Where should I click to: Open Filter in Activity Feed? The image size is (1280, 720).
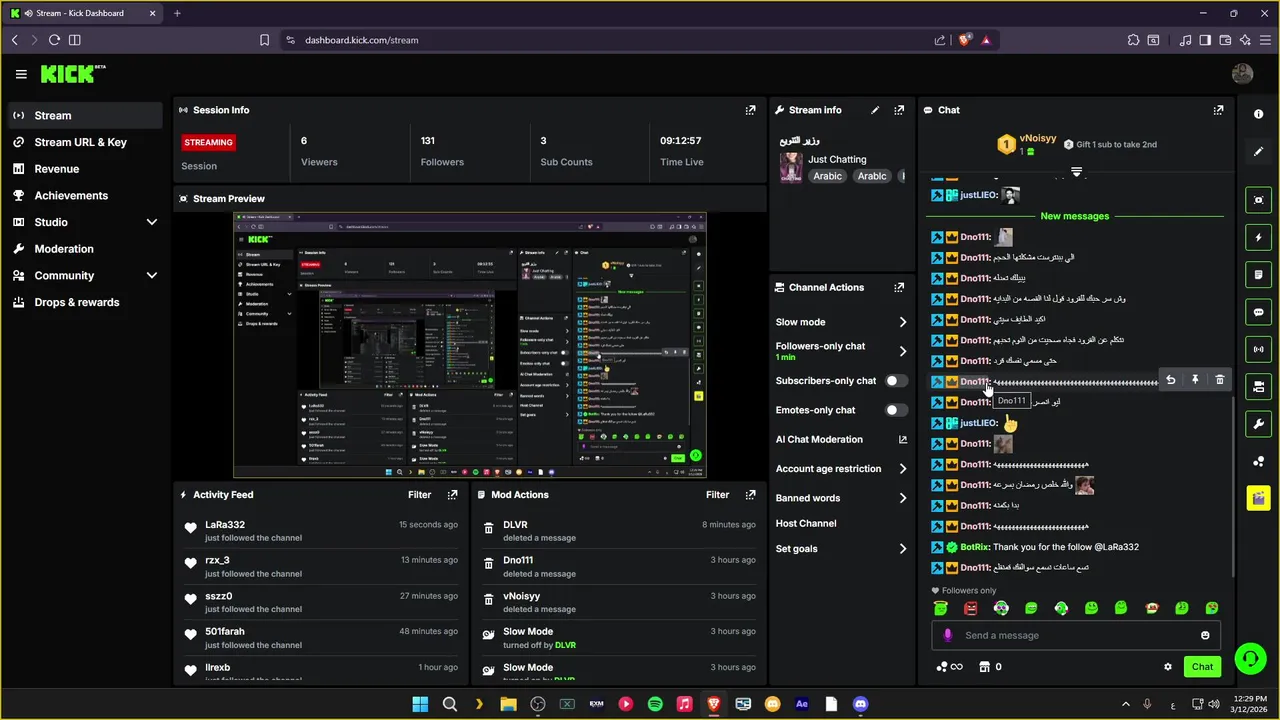419,494
